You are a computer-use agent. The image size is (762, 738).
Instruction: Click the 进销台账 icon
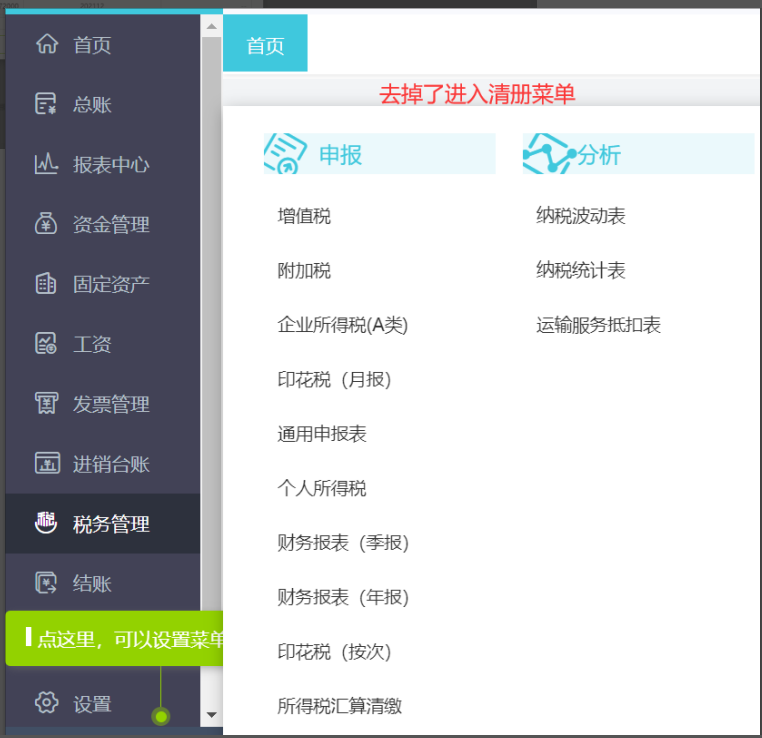pyautogui.click(x=47, y=463)
